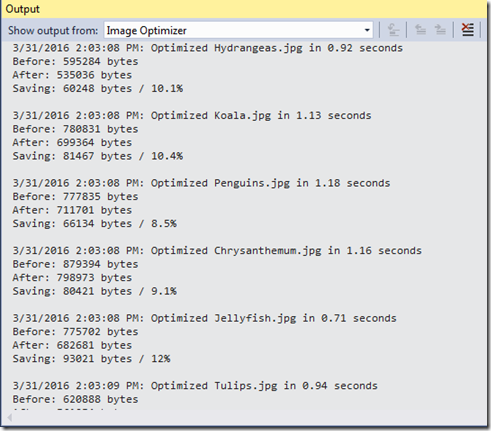Click the Find Message in Code icon
Image resolution: width=491 pixels, height=431 pixels.
pos(394,30)
